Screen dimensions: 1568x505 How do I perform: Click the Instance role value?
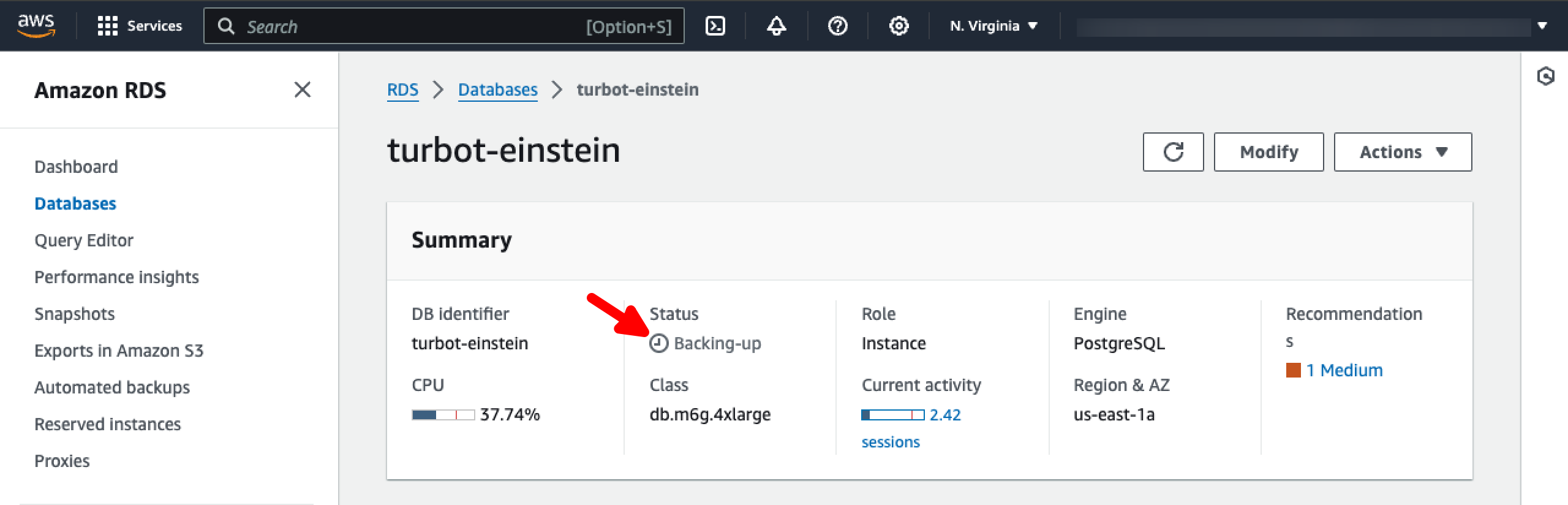pos(894,343)
